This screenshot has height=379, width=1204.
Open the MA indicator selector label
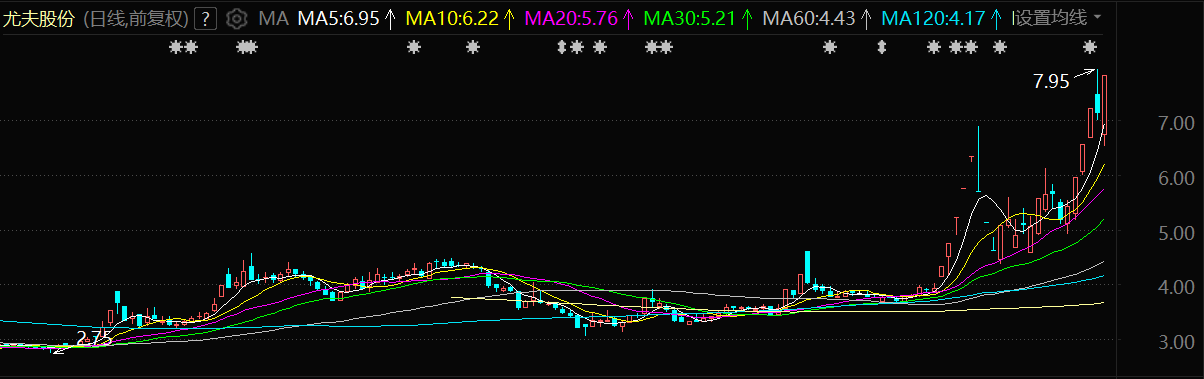click(273, 18)
